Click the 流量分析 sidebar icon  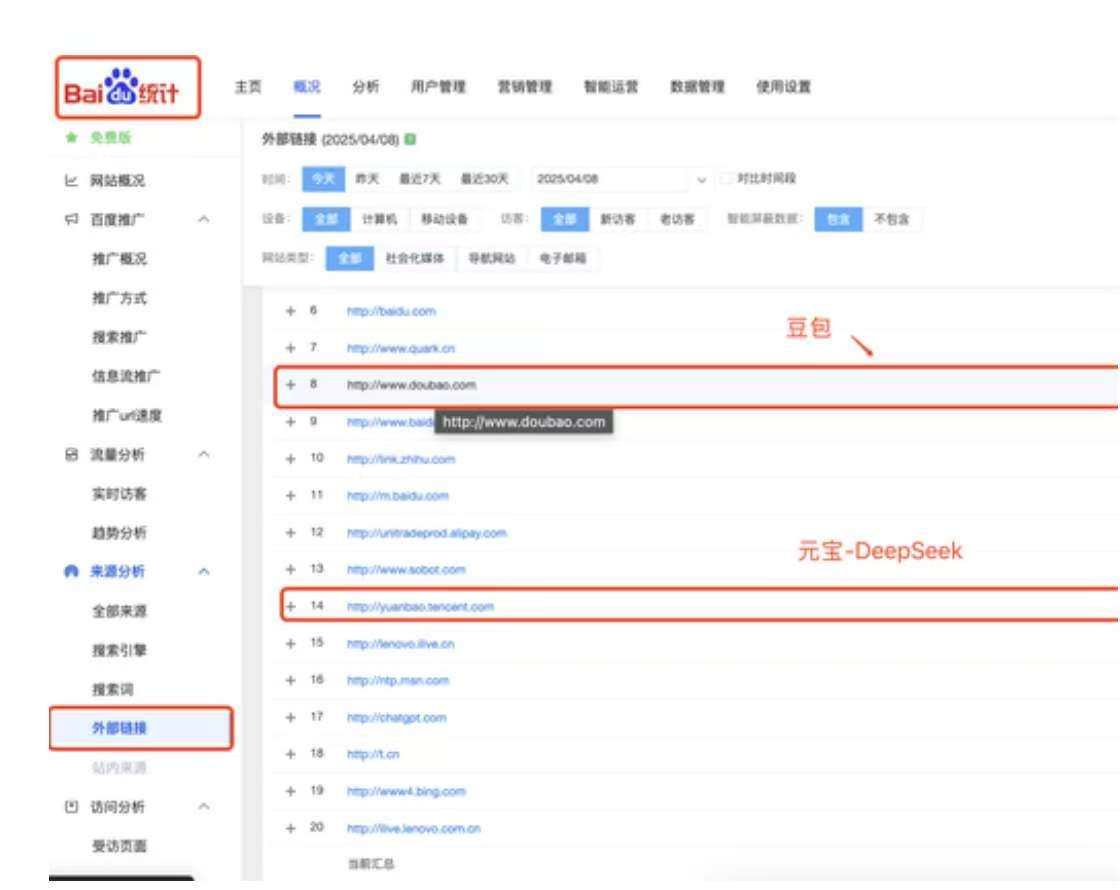pyautogui.click(x=66, y=455)
